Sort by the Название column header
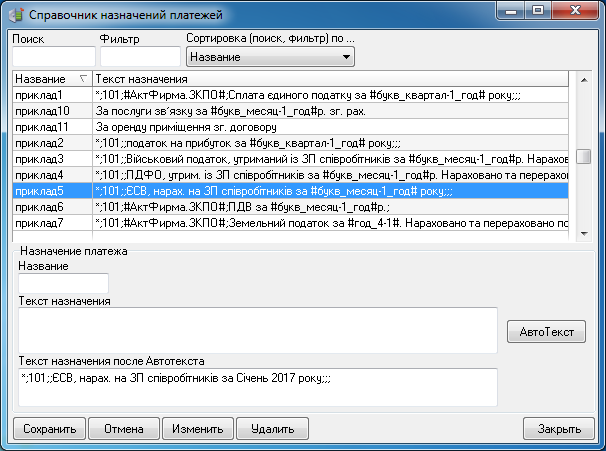The height and width of the screenshot is (451, 606). 51,78
